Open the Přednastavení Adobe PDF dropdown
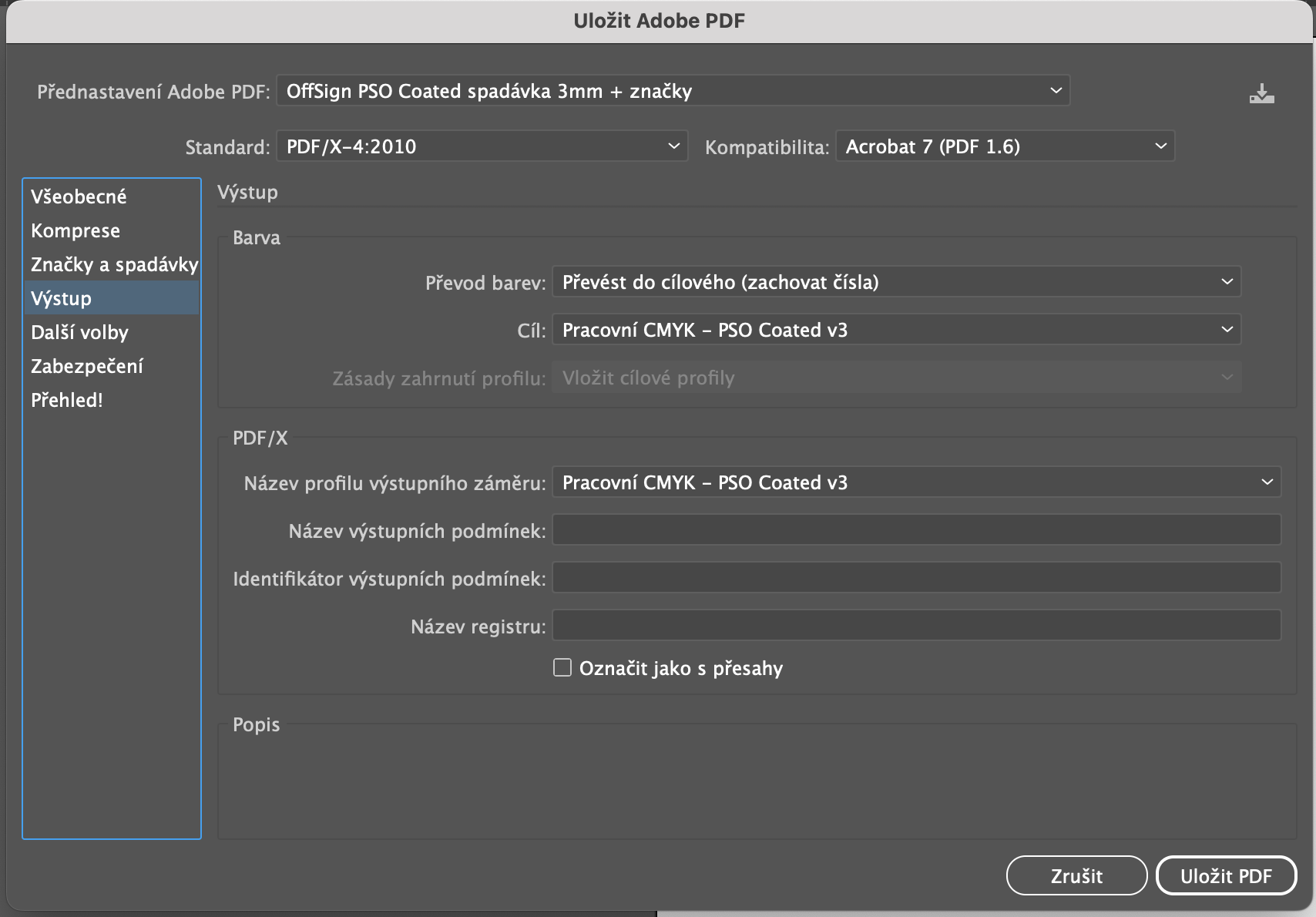Viewport: 1316px width, 917px height. click(673, 91)
